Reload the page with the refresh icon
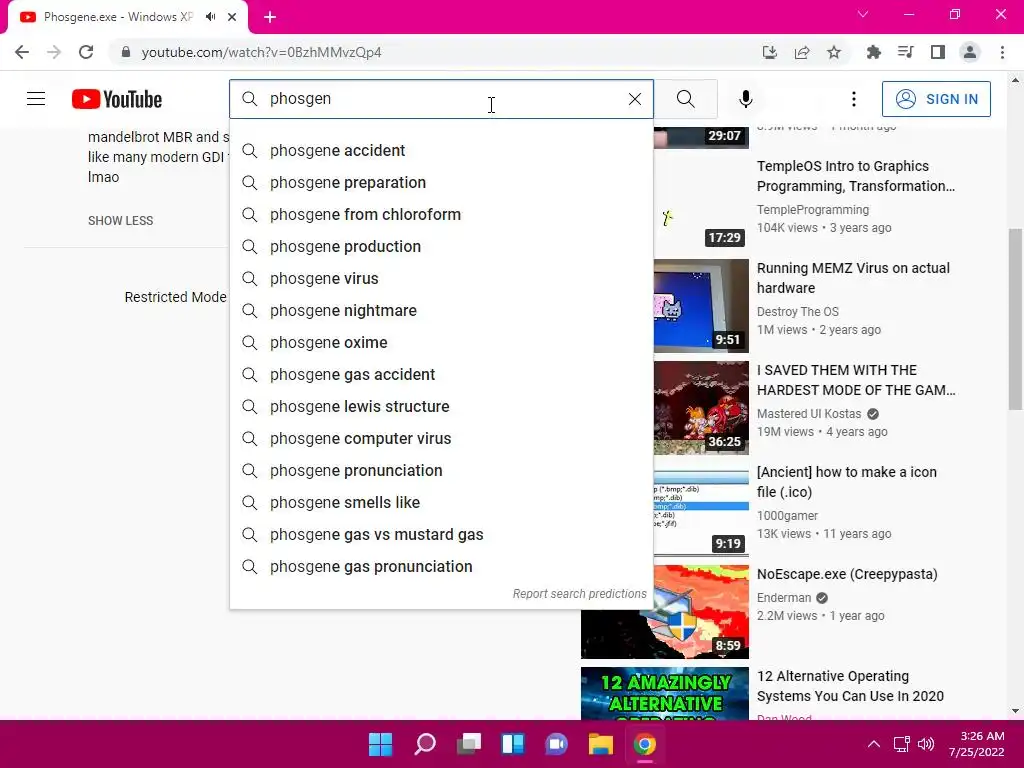 pos(86,52)
